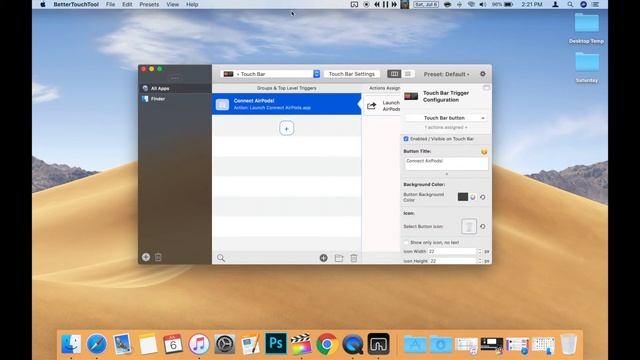This screenshot has height=360, width=640.
Task: Open Photoshop from the Dock
Action: (276, 344)
